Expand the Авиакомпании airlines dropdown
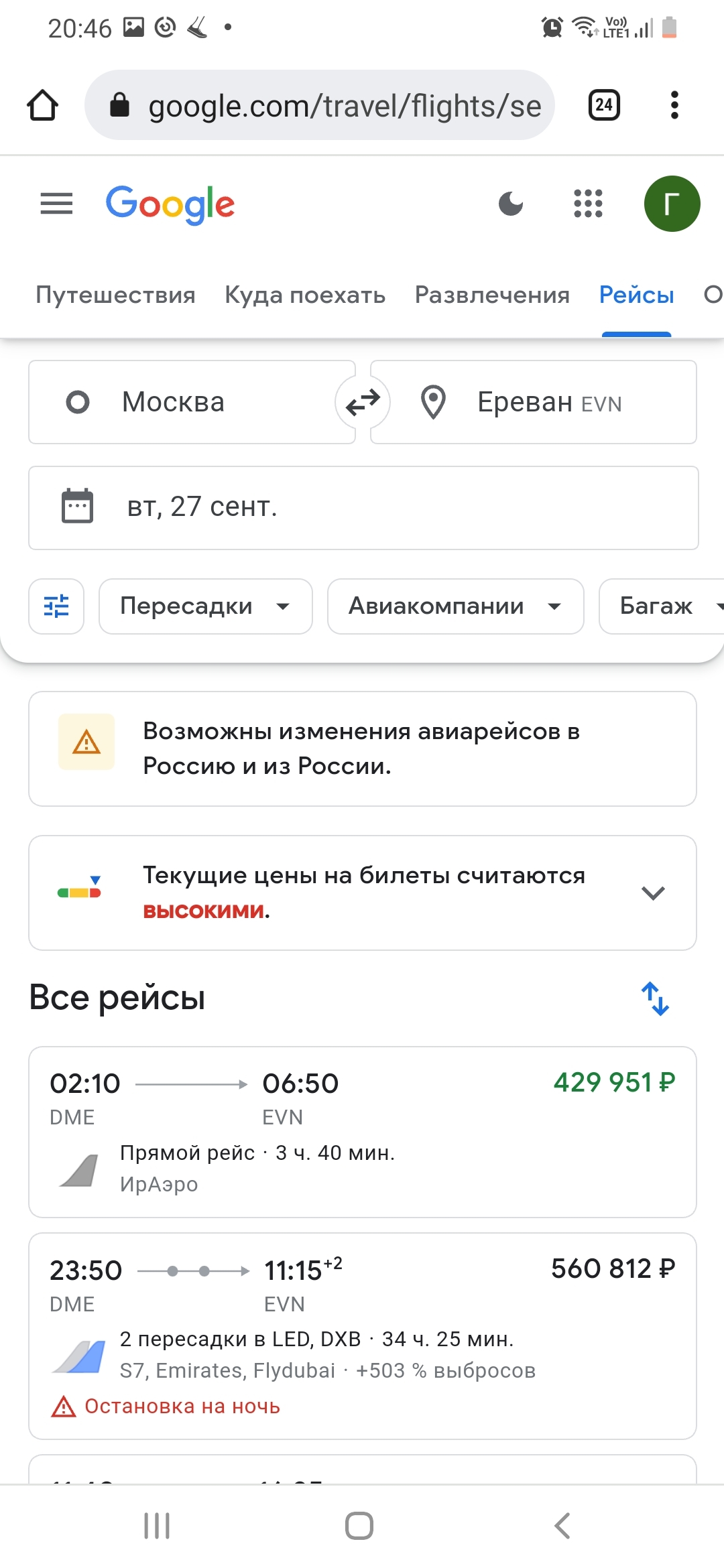This screenshot has height=1568, width=724. click(455, 606)
